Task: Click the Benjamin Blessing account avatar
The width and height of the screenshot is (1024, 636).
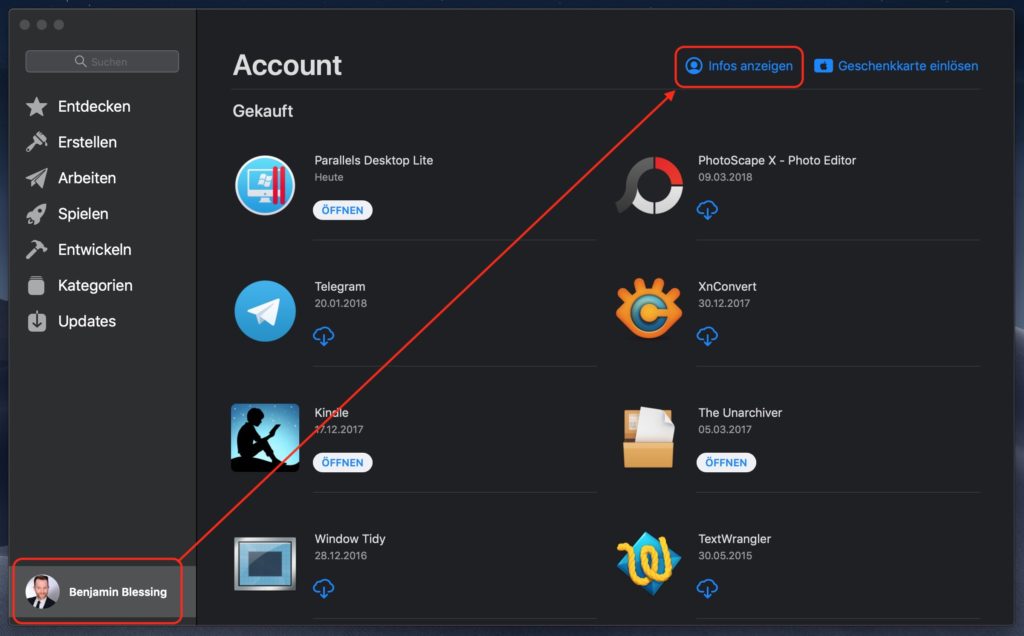Action: tap(45, 591)
